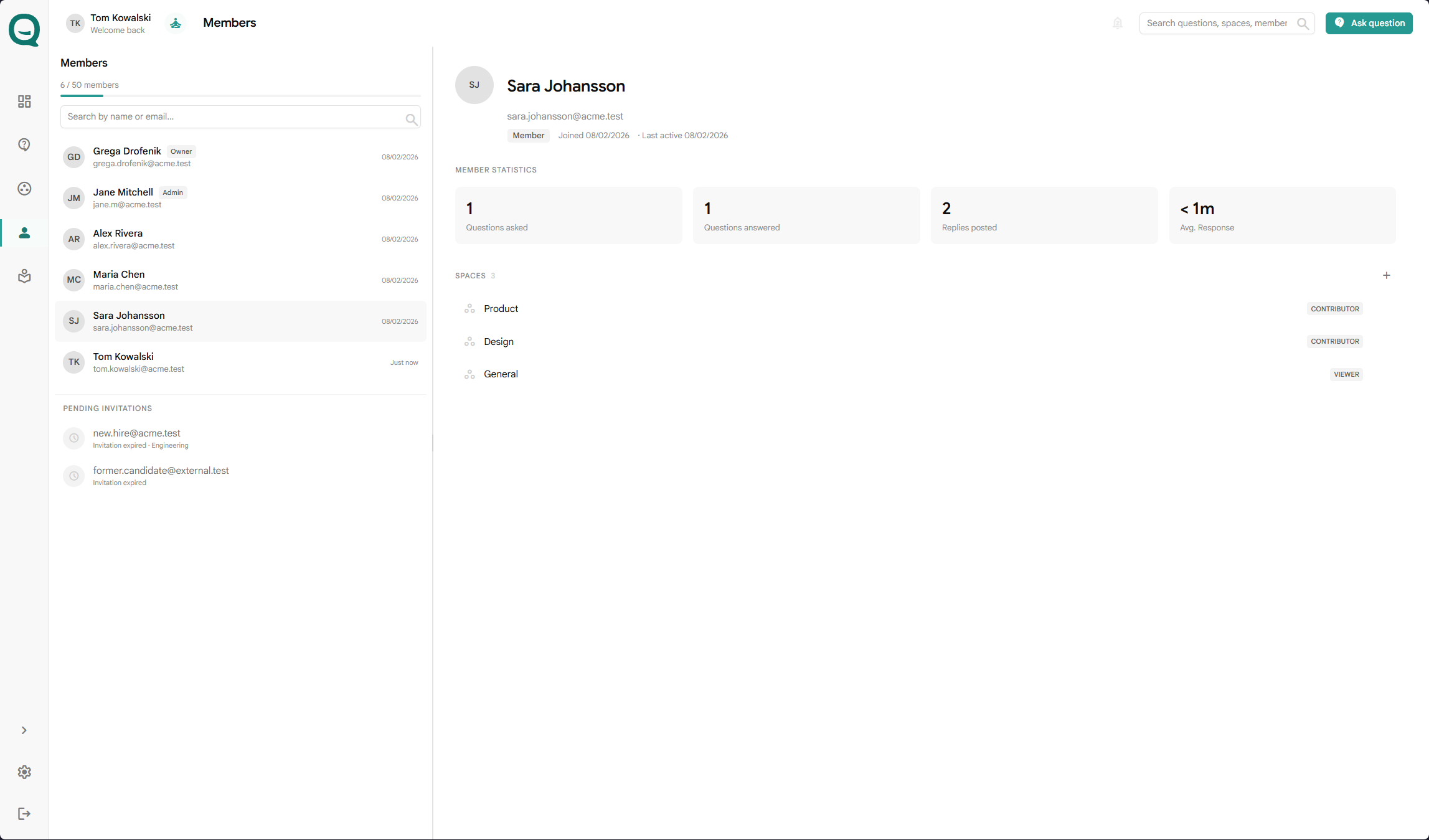Open the dashboard grid icon in sidebar
Screen dimensions: 1429x840
[x=24, y=101]
